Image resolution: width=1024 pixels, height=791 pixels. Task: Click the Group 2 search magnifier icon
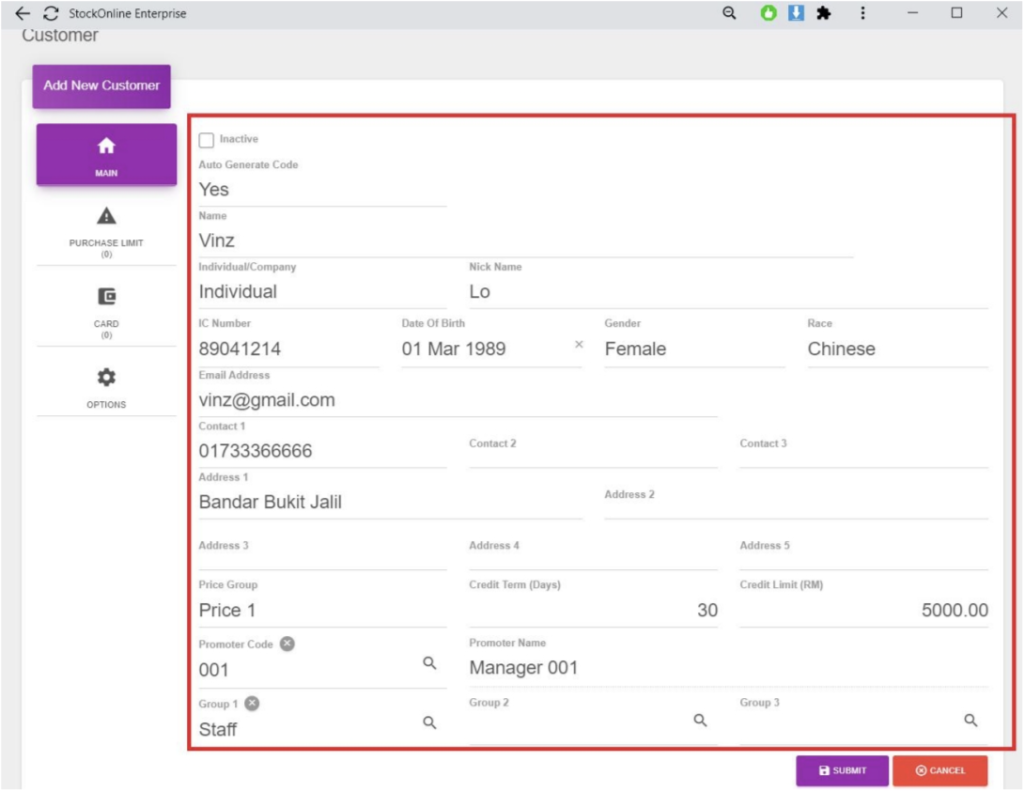coord(700,720)
